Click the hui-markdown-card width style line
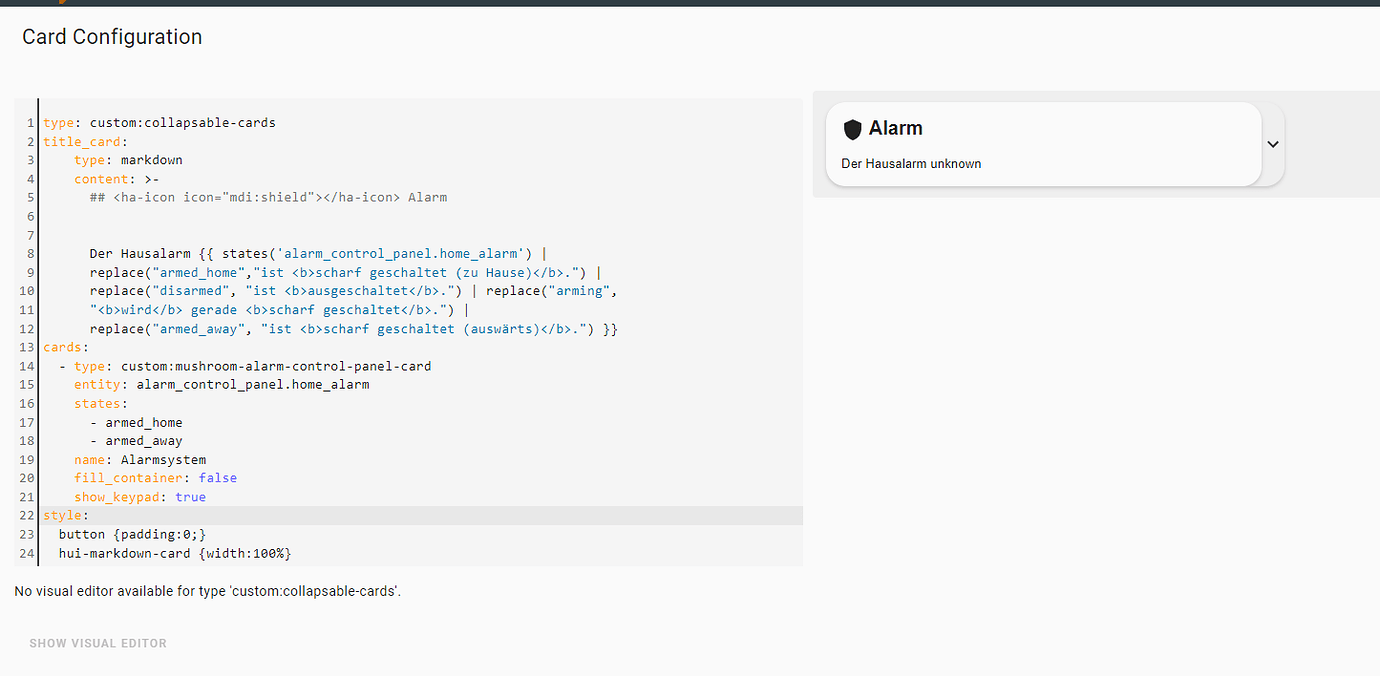This screenshot has width=1380, height=676. pyautogui.click(x=175, y=552)
